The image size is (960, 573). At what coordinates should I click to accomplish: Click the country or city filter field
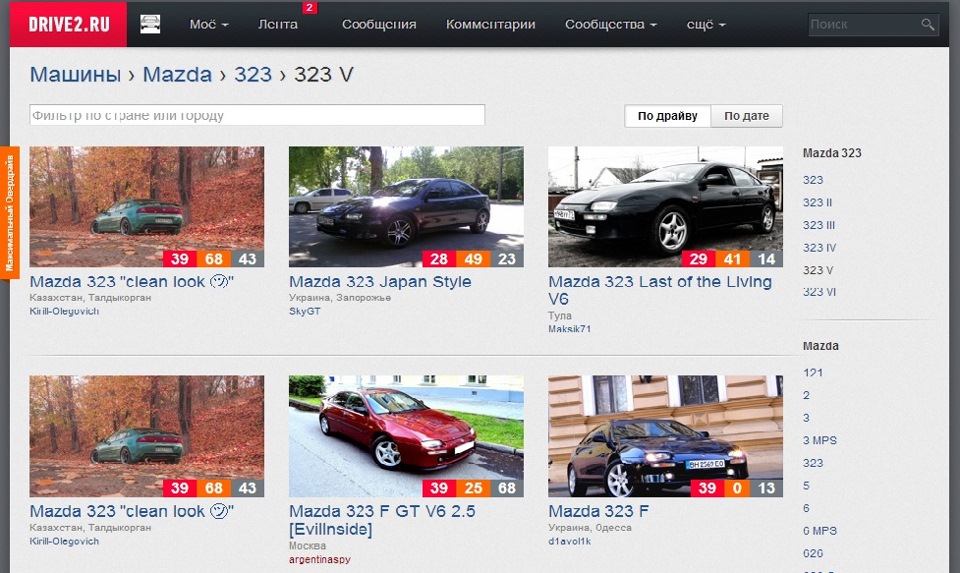pos(257,115)
